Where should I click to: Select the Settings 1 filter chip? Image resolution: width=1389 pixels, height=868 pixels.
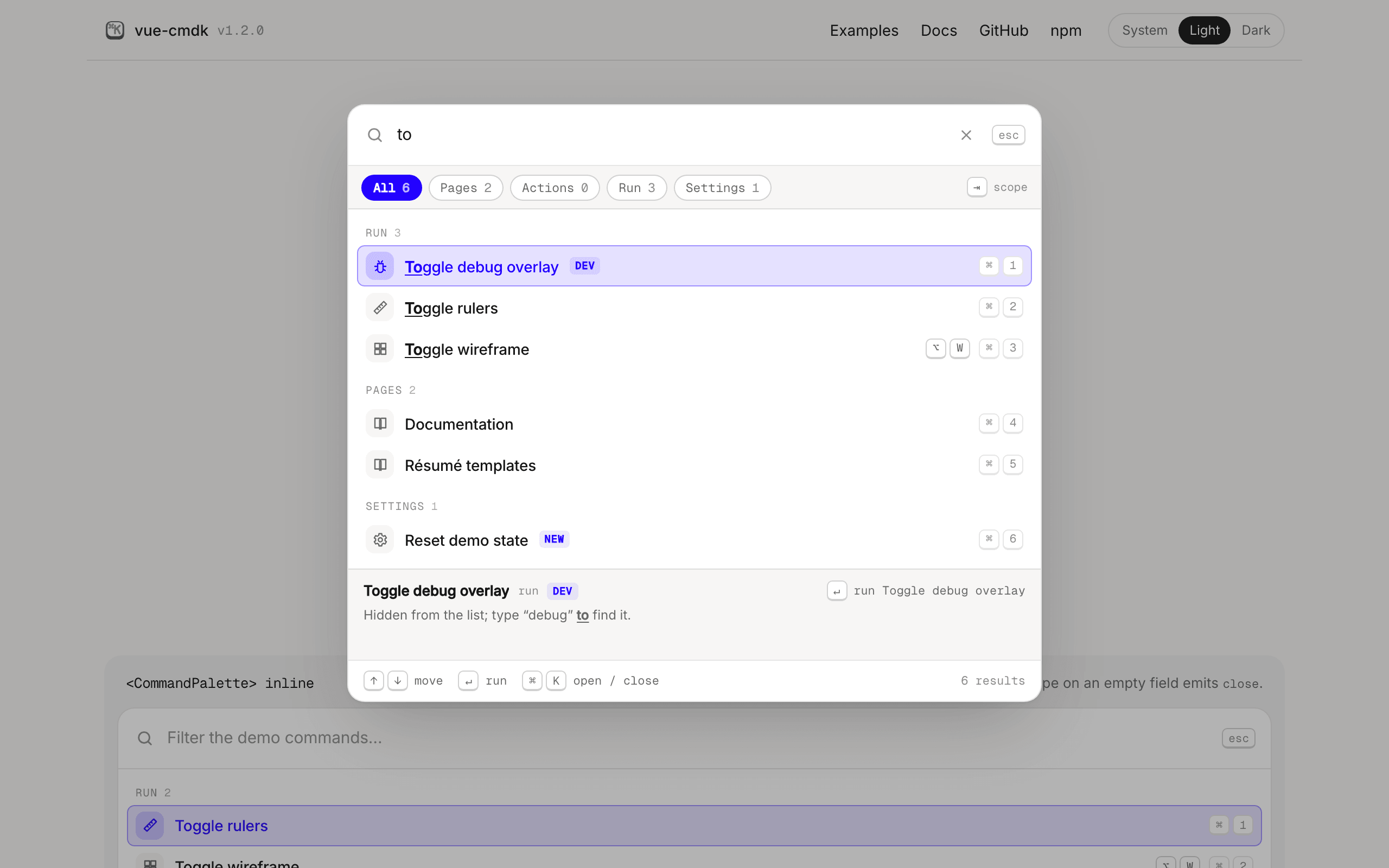722,188
